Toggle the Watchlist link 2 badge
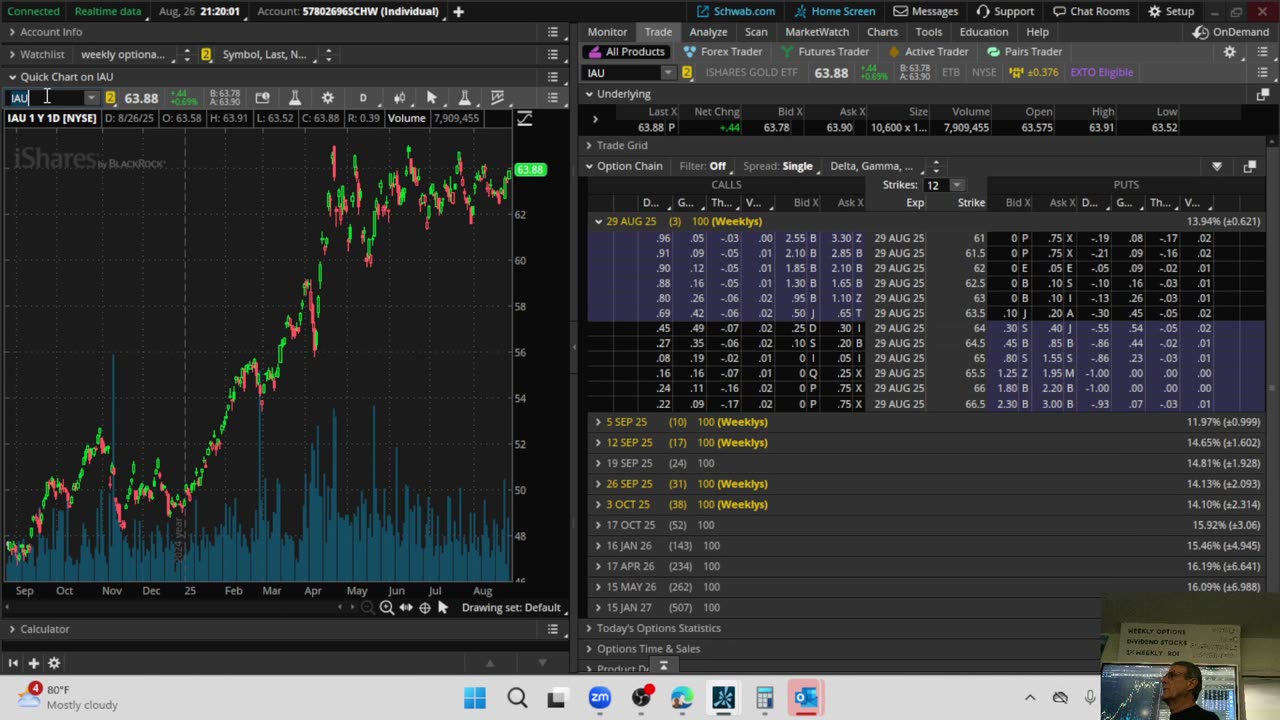1280x720 pixels. [x=206, y=54]
